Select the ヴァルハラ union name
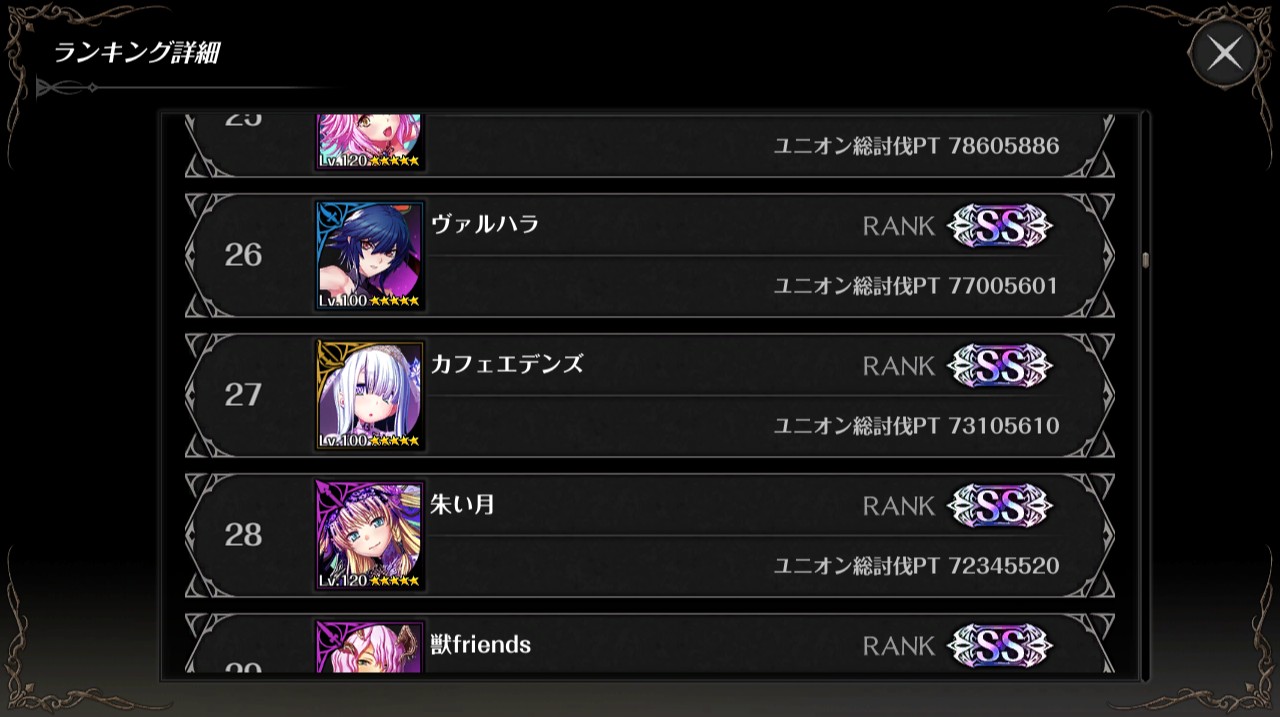1280x717 pixels. click(x=485, y=224)
